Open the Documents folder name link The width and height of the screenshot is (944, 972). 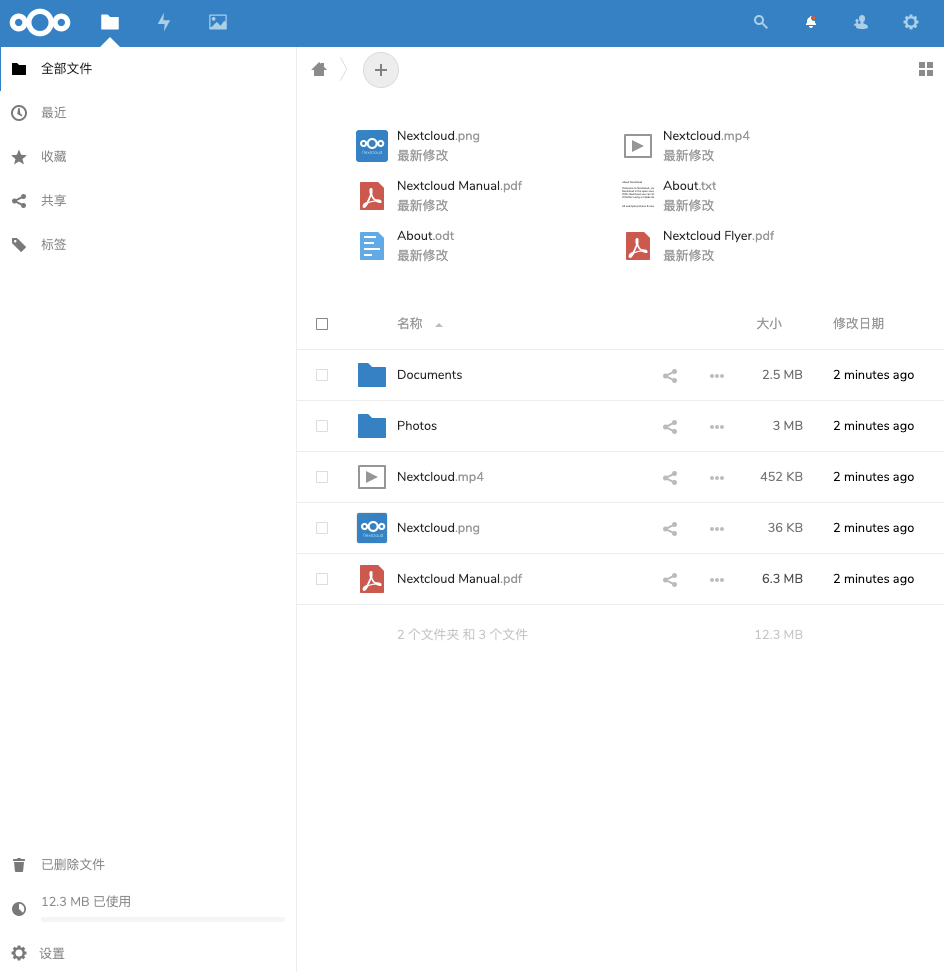430,375
